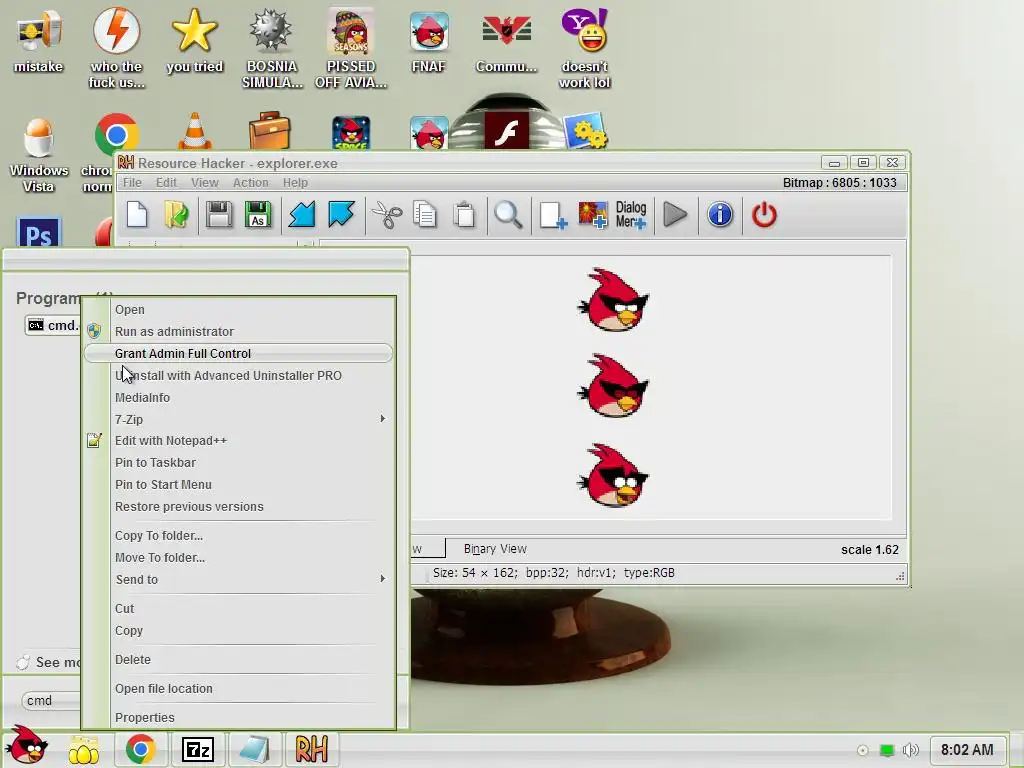Open Properties from the context menu

(238, 718)
